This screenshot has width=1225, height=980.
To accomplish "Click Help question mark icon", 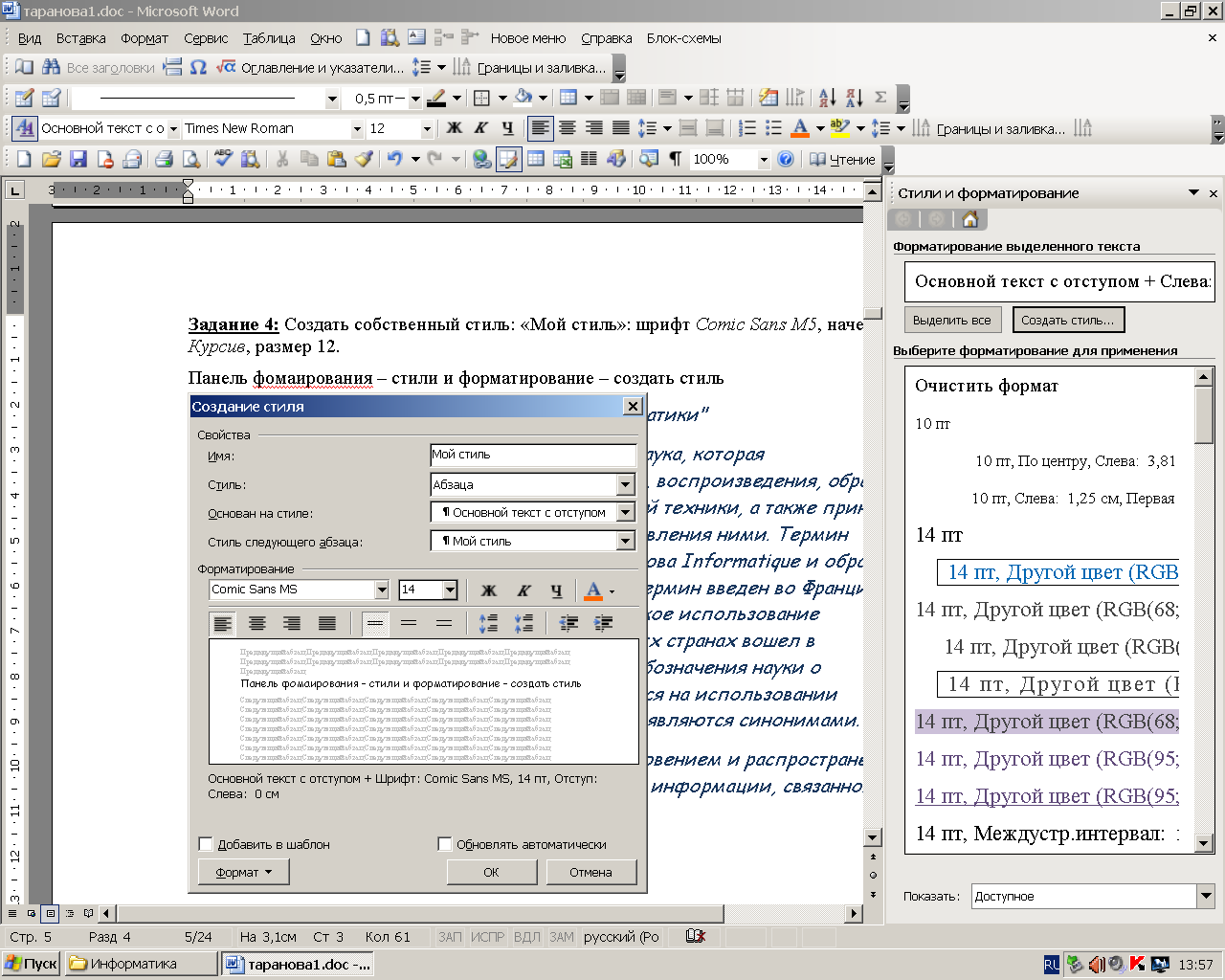I will click(786, 159).
